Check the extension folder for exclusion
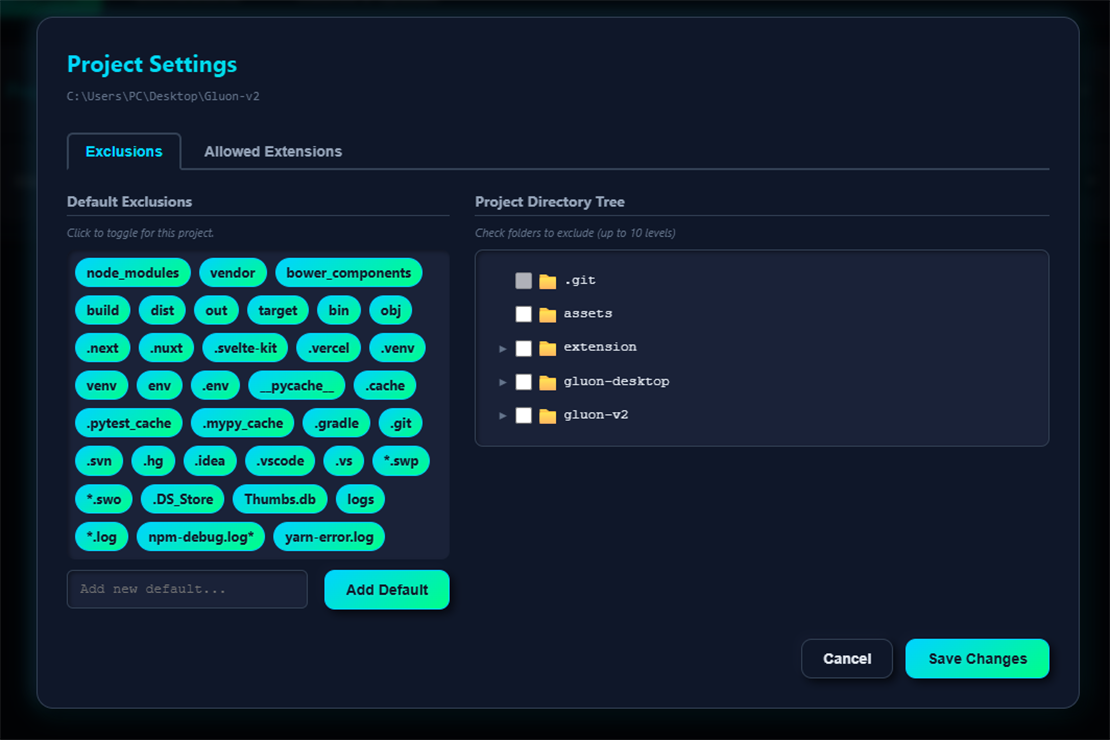 click(x=522, y=347)
